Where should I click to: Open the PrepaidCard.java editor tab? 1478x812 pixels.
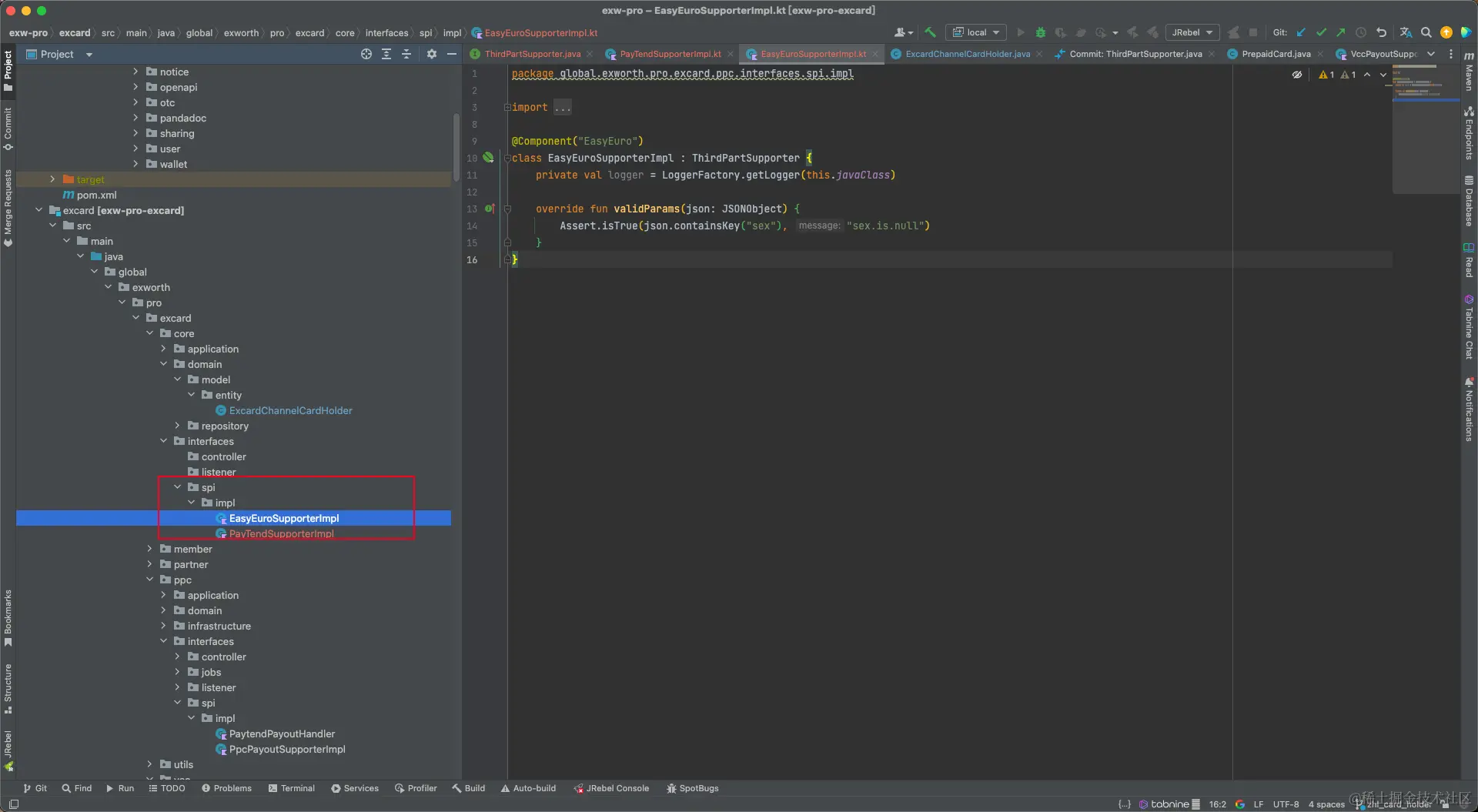tap(1276, 54)
